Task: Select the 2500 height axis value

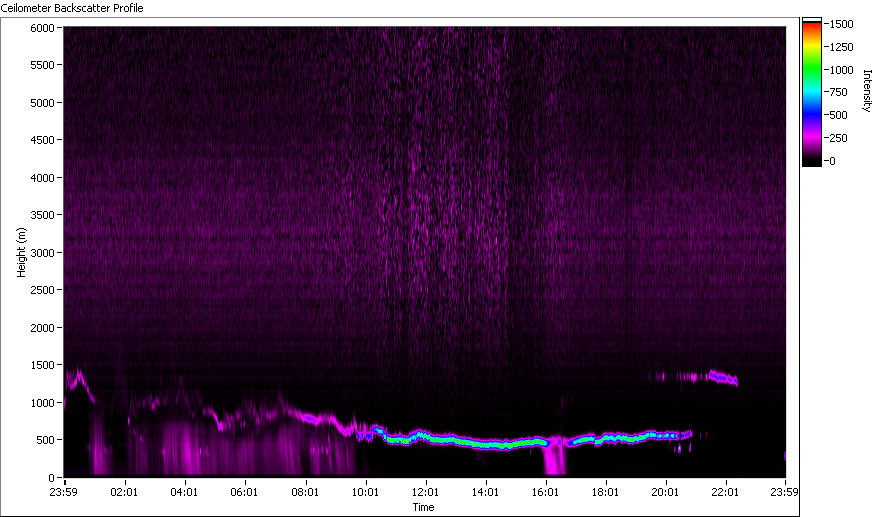Action: pyautogui.click(x=42, y=290)
